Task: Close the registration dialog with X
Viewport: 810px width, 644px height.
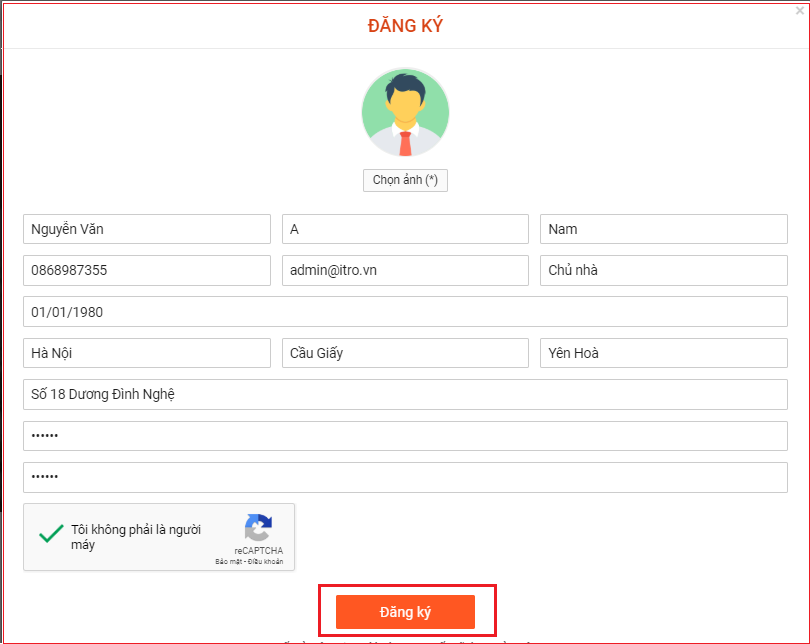Action: 799,10
